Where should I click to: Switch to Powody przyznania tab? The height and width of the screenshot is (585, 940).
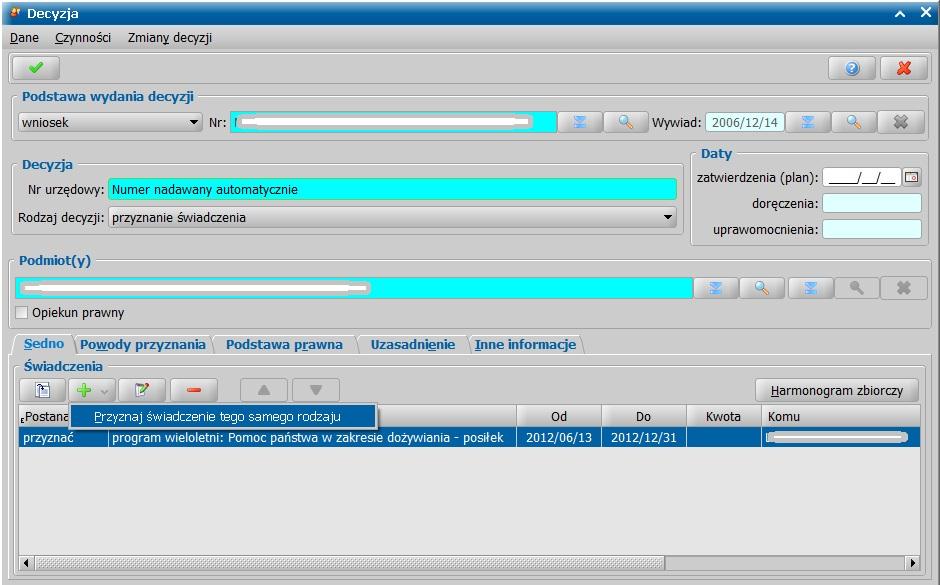pyautogui.click(x=143, y=345)
